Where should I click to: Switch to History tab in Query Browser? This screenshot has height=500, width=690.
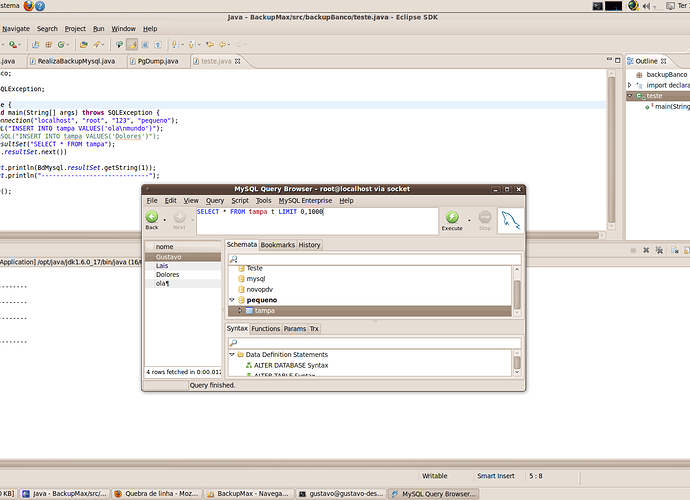(x=309, y=245)
